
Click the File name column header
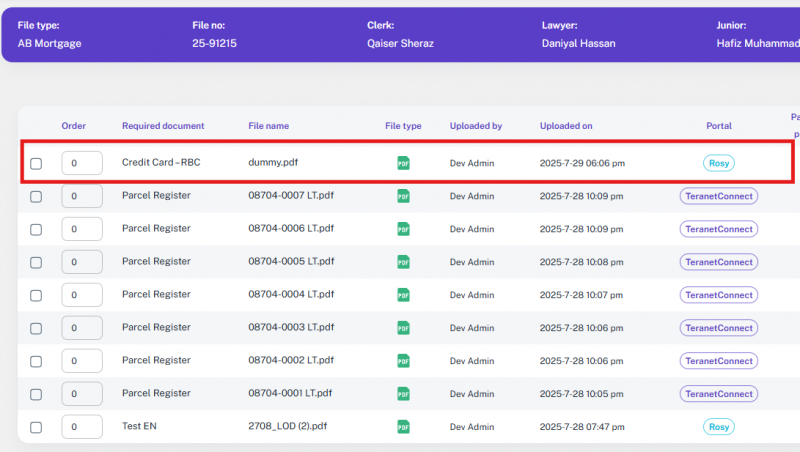coord(268,126)
